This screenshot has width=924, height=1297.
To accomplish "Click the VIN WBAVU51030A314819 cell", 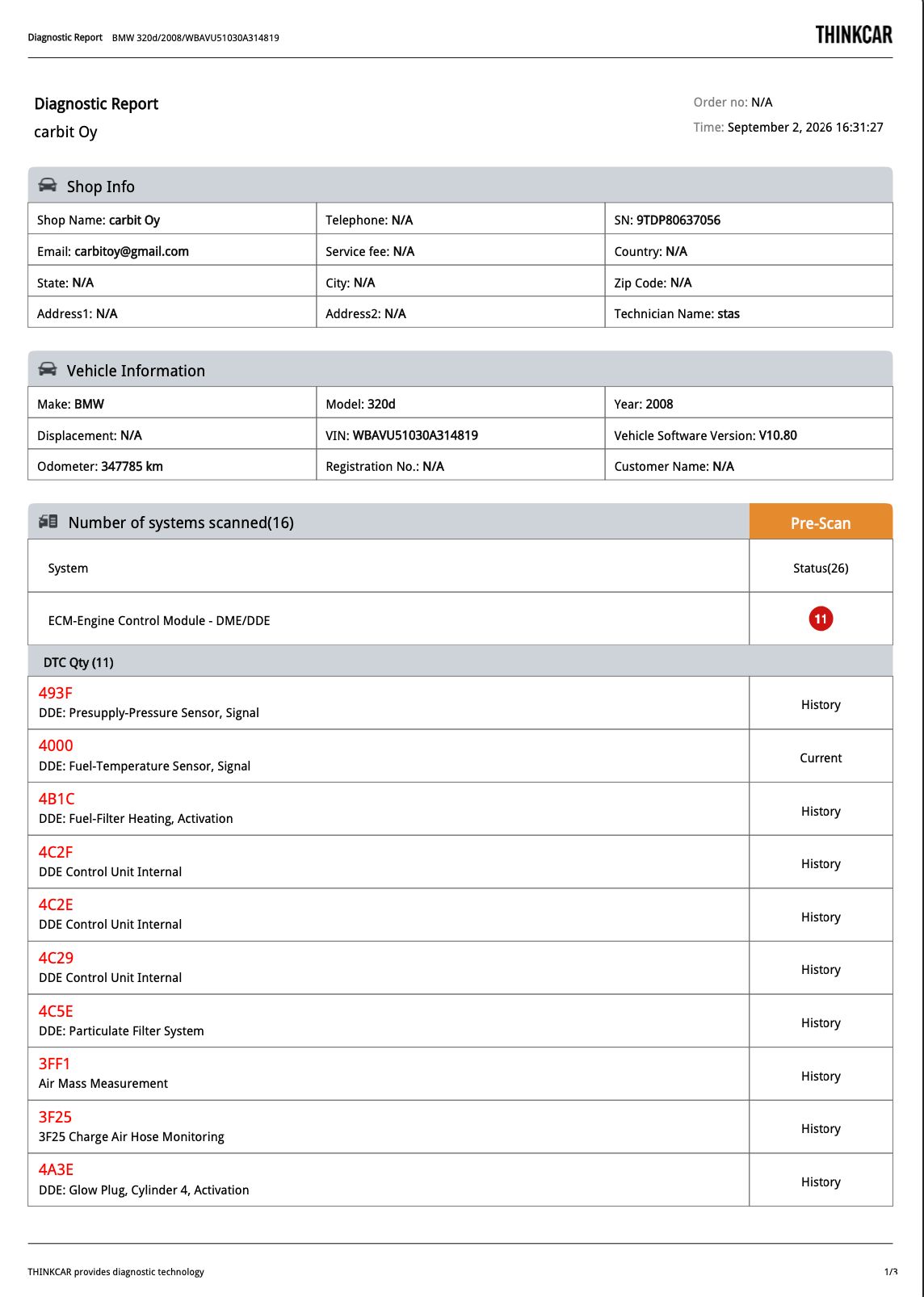I will tap(460, 434).
